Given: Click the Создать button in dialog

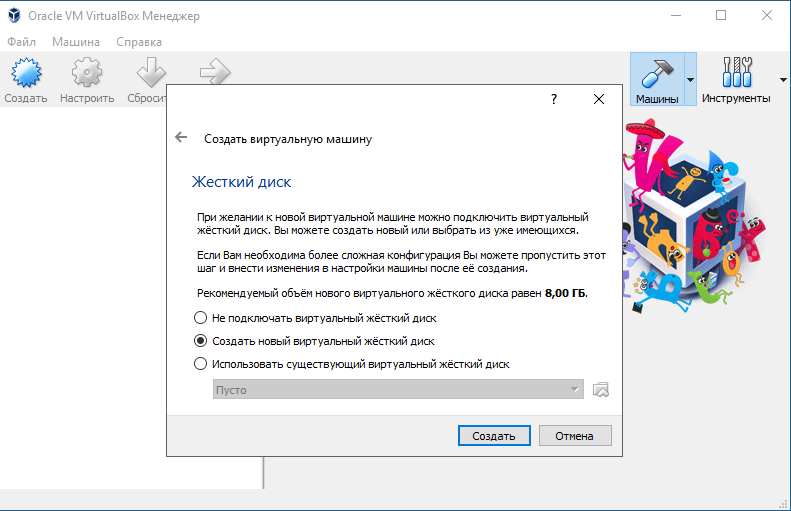Looking at the screenshot, I should (x=494, y=436).
